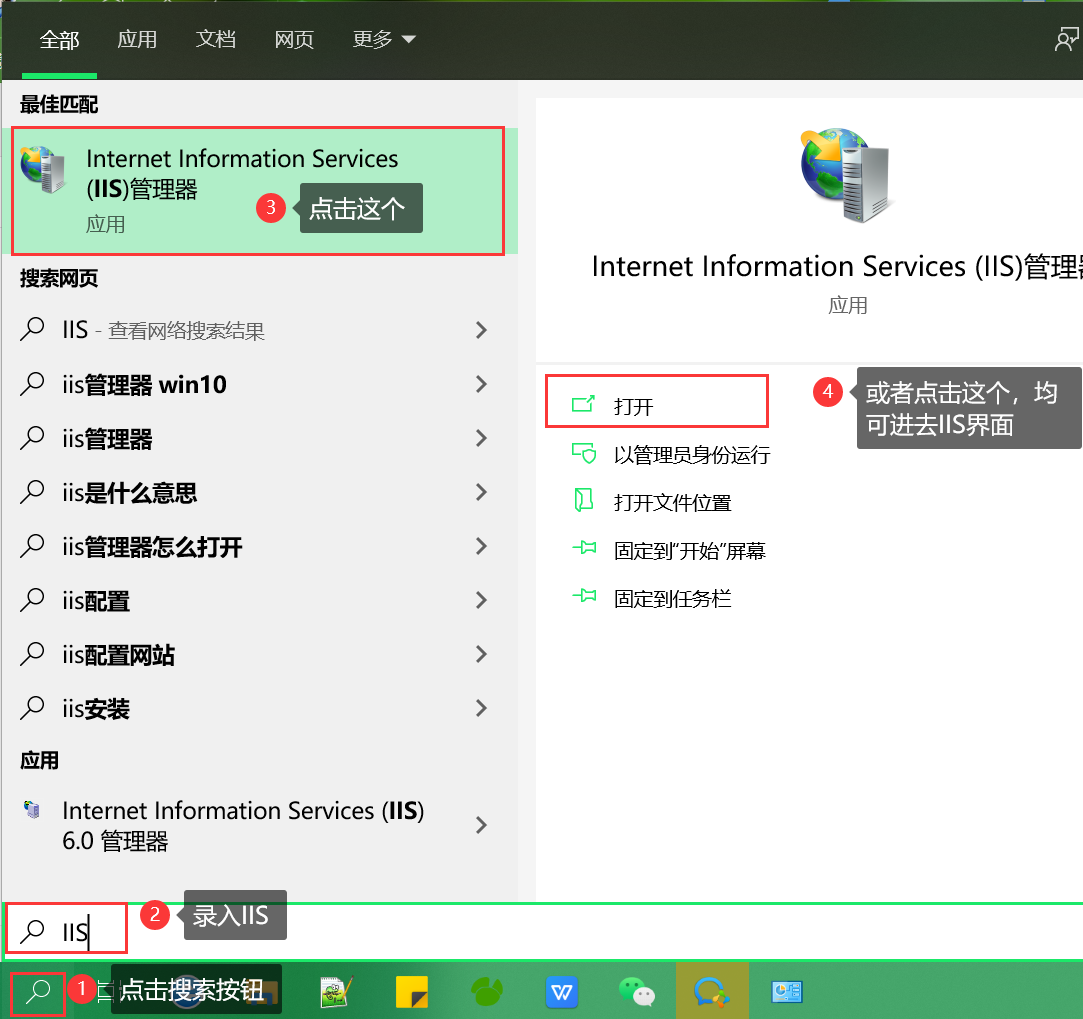Screen dimensions: 1083x1019
Task: Click the taskbar search magnifier button
Action: pos(38,992)
